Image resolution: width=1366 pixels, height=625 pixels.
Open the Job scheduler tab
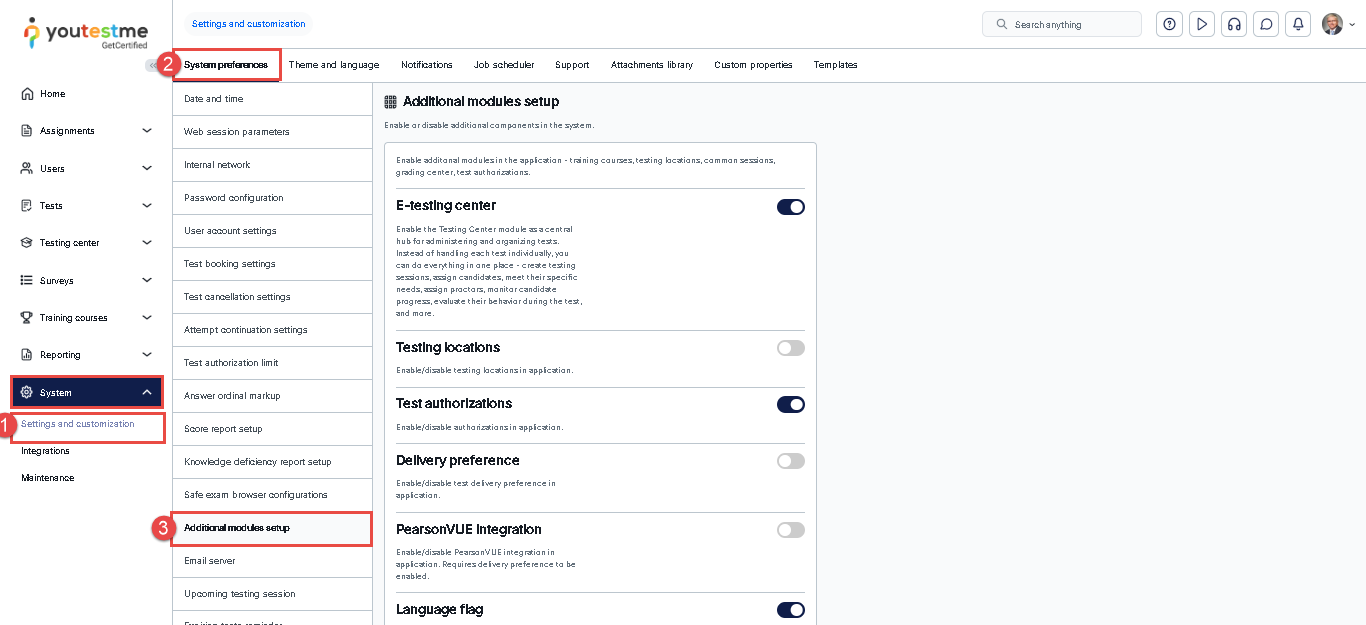[504, 65]
